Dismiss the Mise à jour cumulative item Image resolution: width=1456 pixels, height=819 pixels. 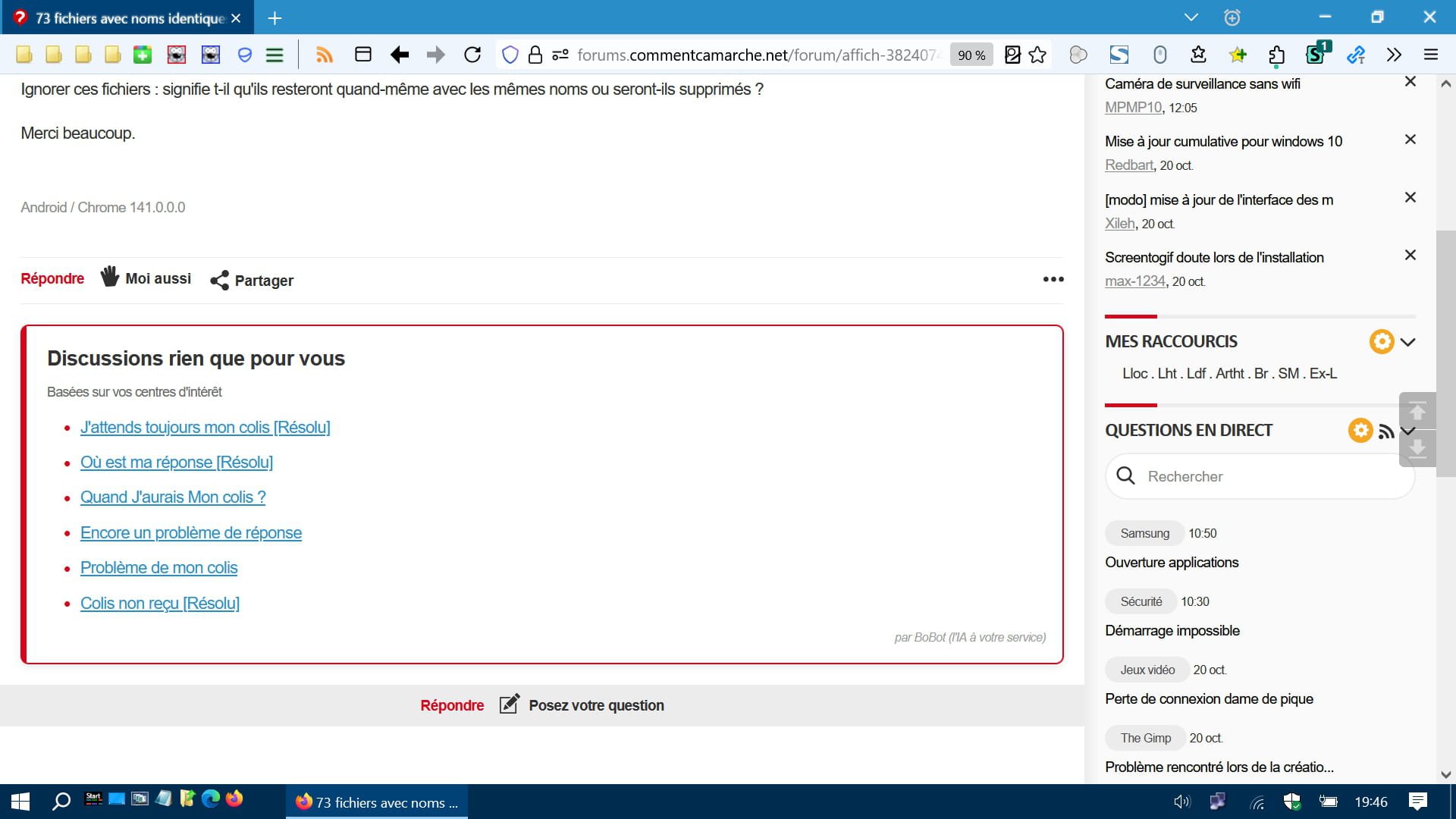1410,140
